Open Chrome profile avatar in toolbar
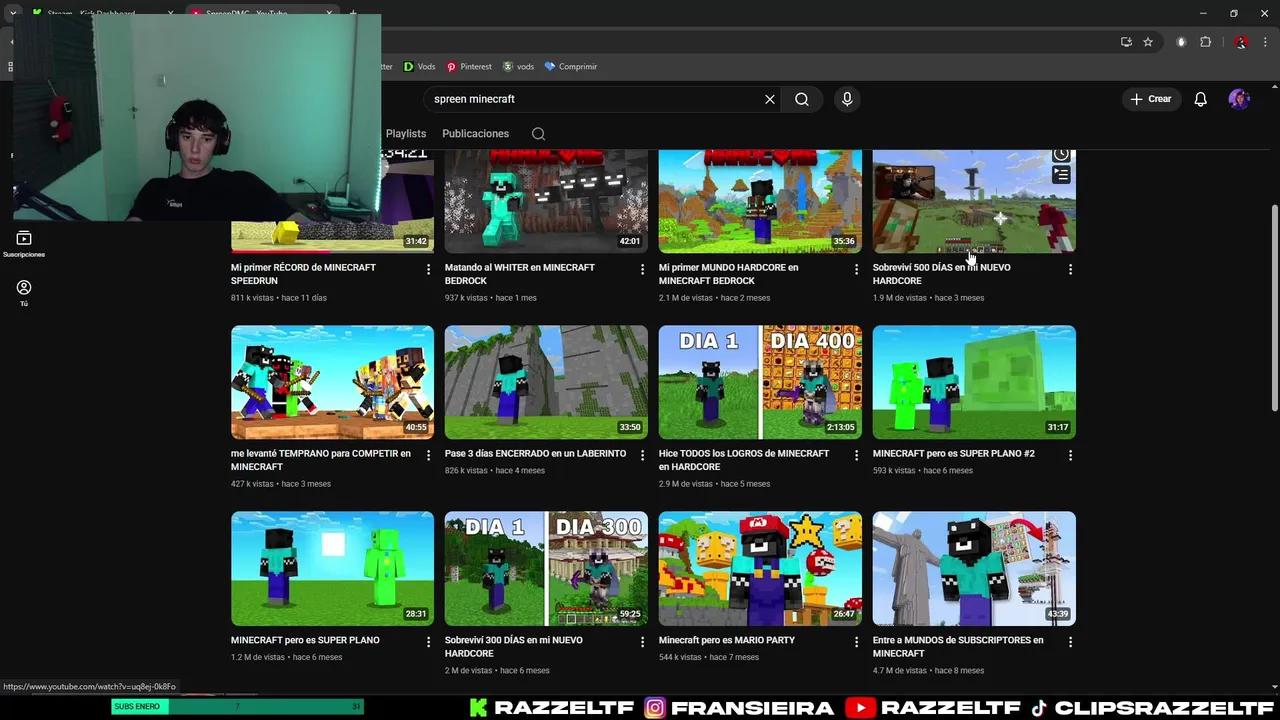 [x=1241, y=42]
